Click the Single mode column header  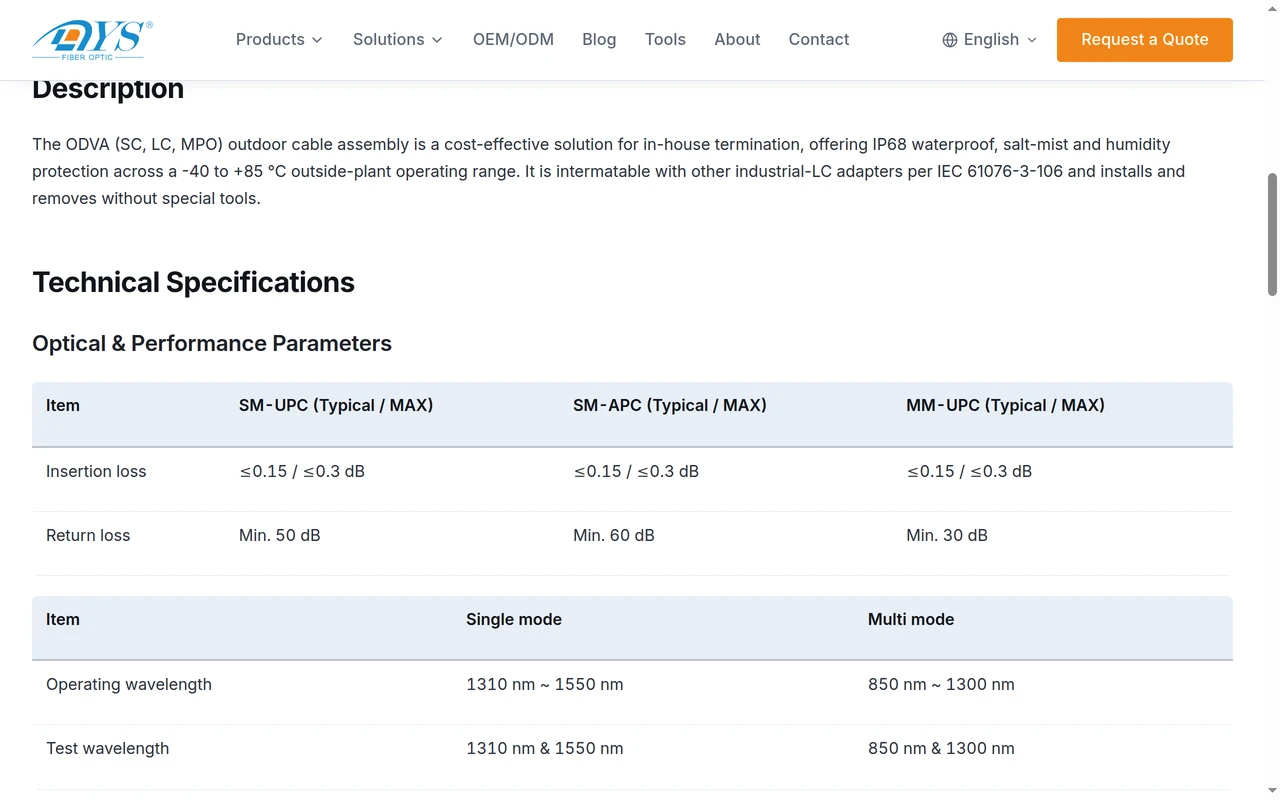point(514,619)
